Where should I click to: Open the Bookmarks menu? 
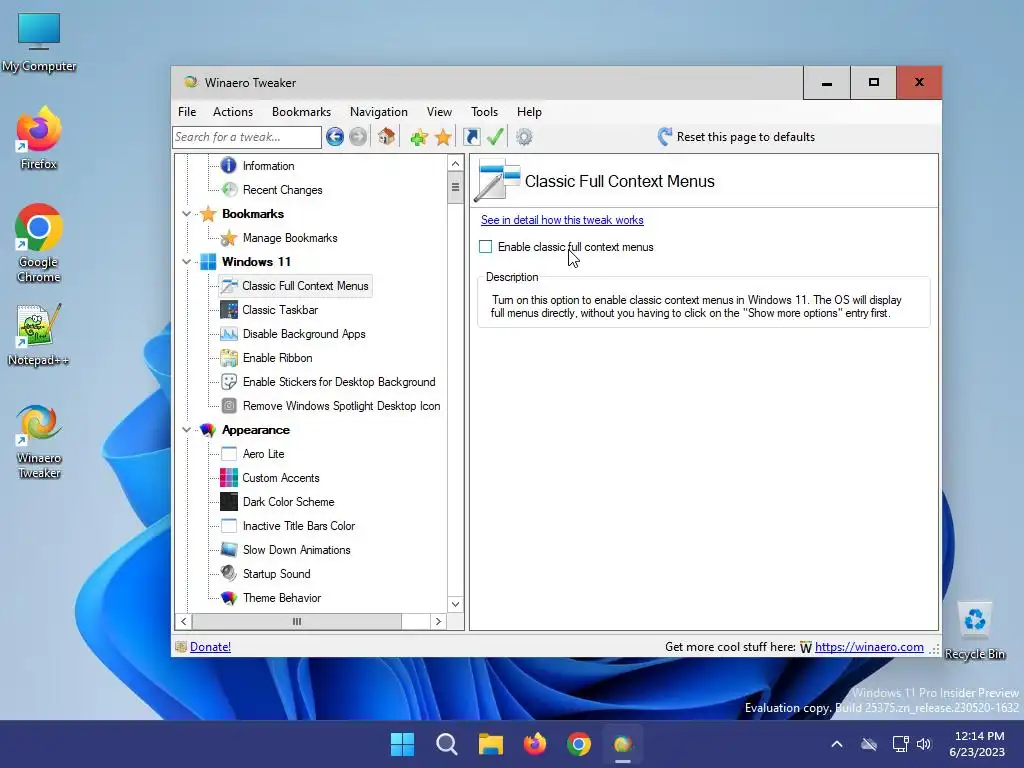(x=301, y=112)
